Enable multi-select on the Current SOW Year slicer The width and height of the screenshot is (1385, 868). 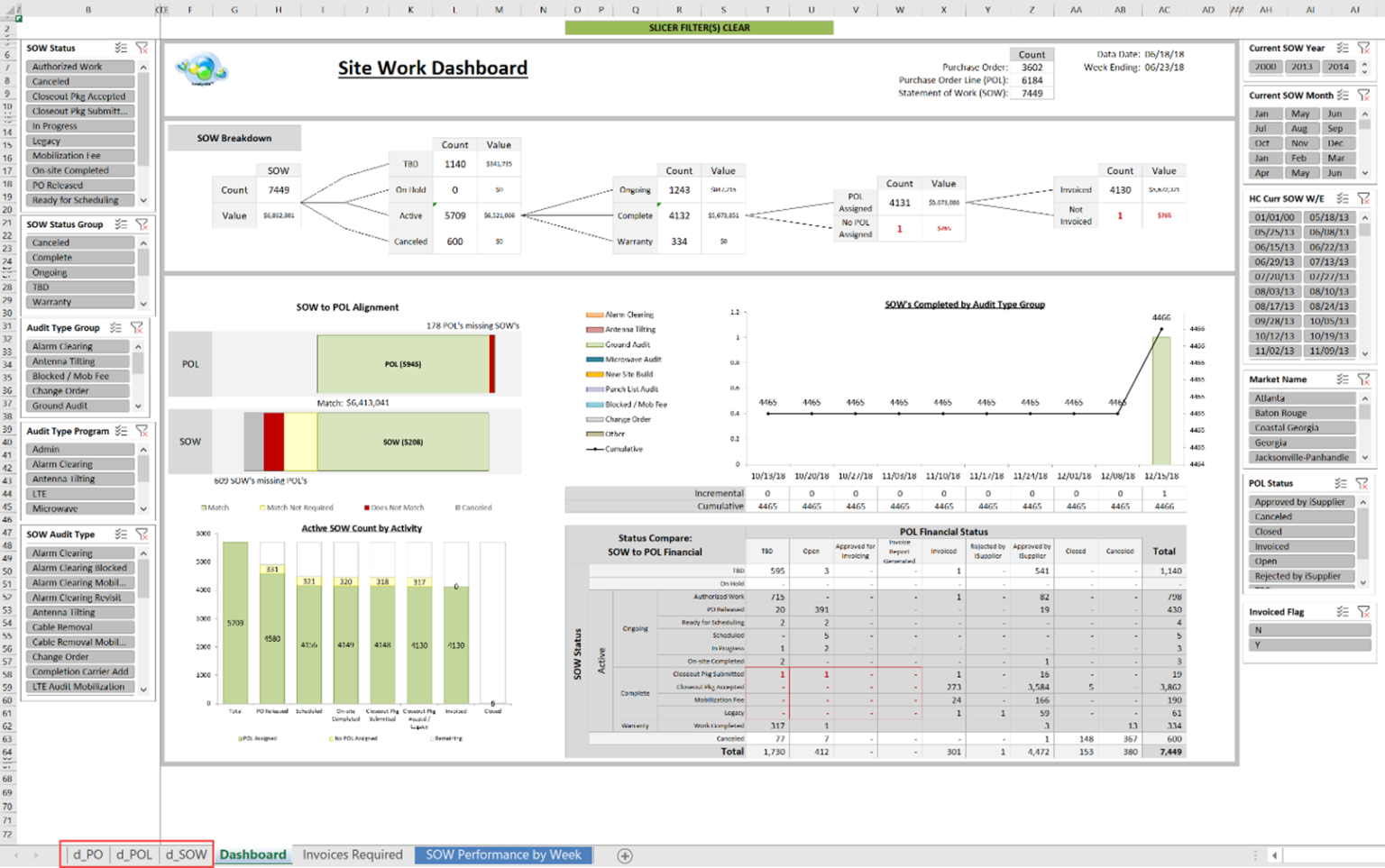[1343, 48]
